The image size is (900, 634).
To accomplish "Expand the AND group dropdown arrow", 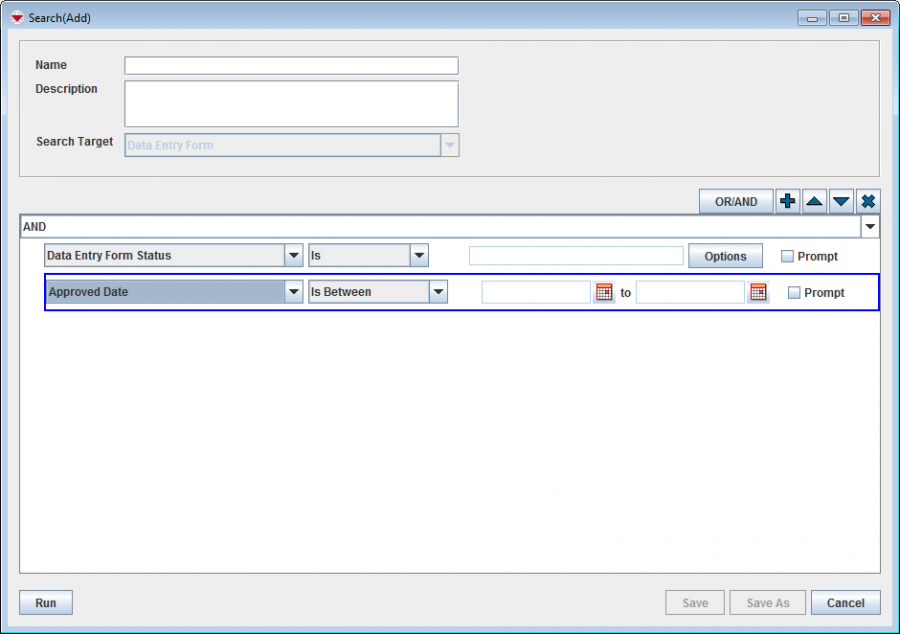I will pos(871,227).
